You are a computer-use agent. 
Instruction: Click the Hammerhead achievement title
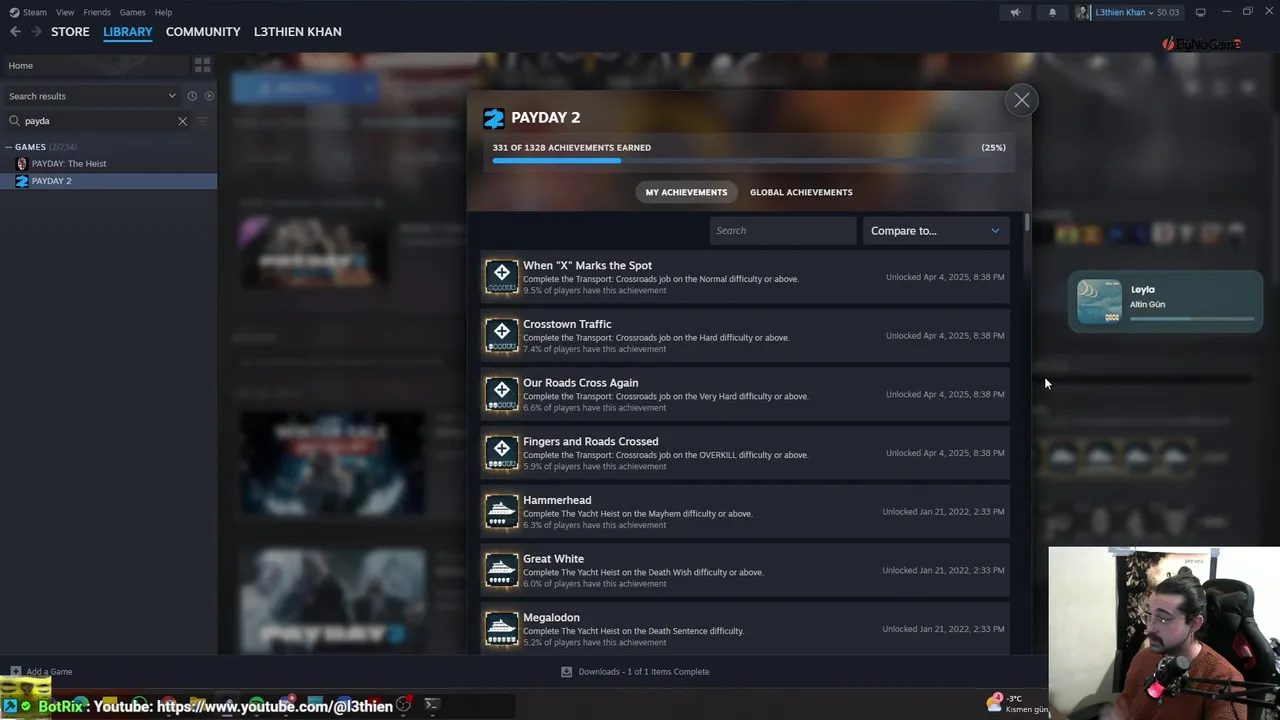(557, 500)
